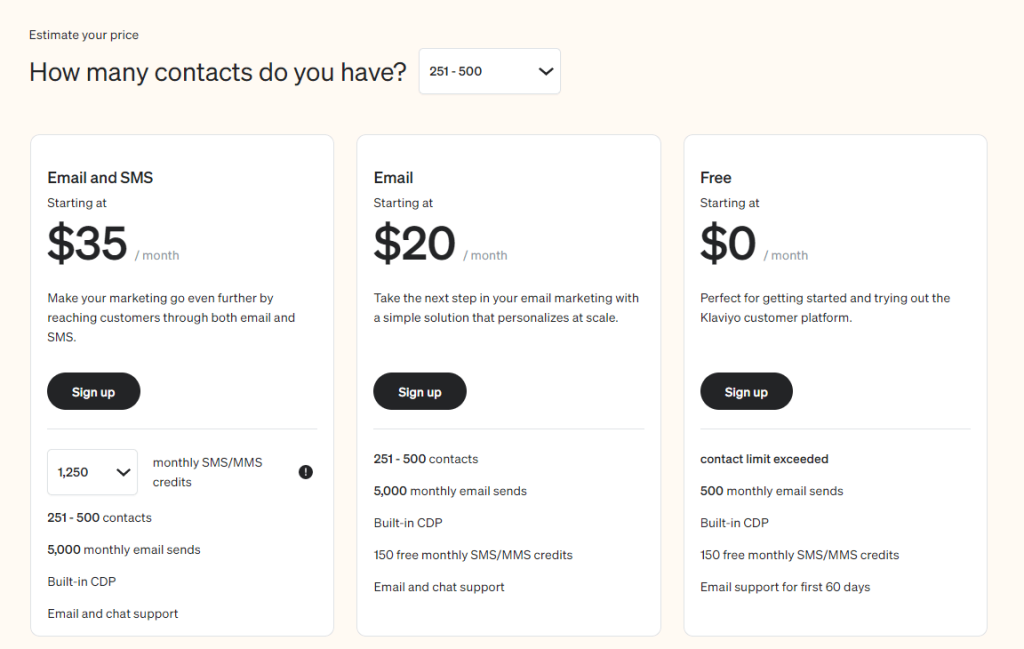Click Sign up under Email and SMS plan
This screenshot has height=649, width=1024.
(x=93, y=391)
